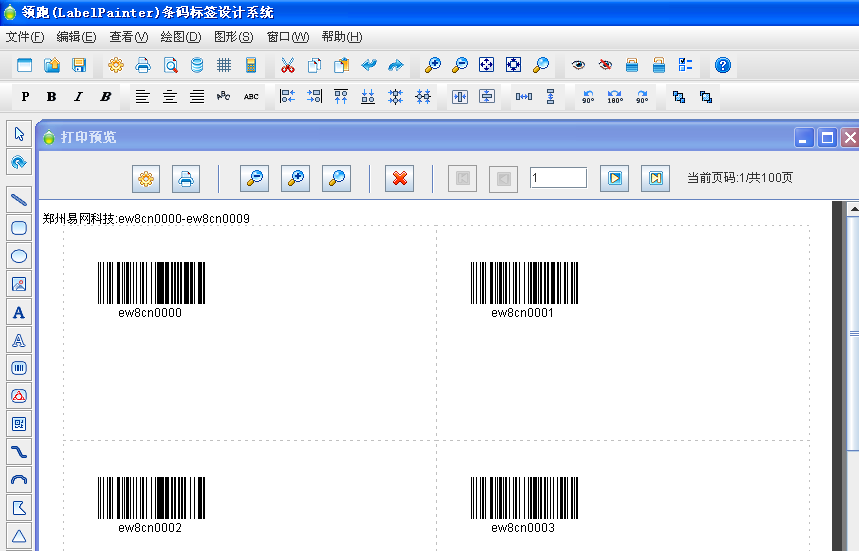
Task: Paste from the clipboard icon
Action: (x=342, y=65)
